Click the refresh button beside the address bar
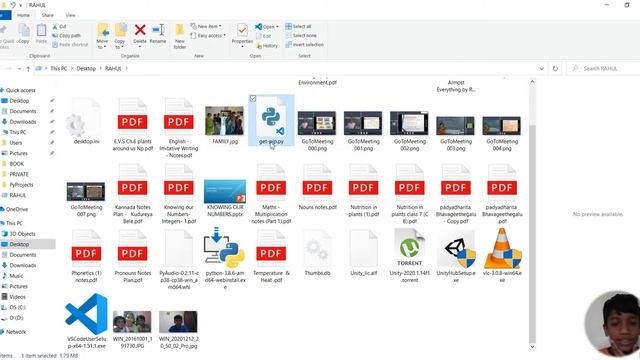 tap(555, 69)
